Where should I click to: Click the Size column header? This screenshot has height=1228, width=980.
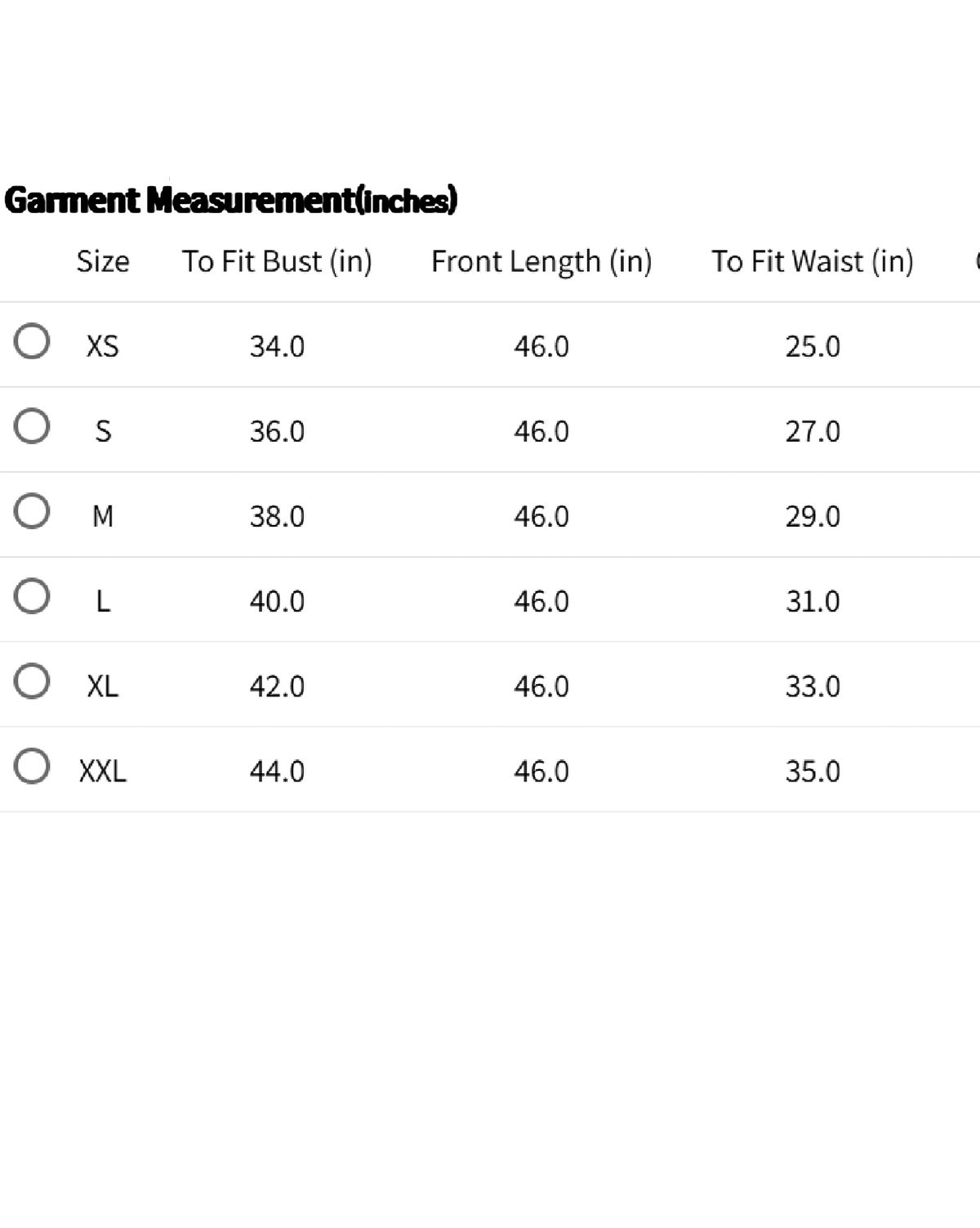(103, 261)
